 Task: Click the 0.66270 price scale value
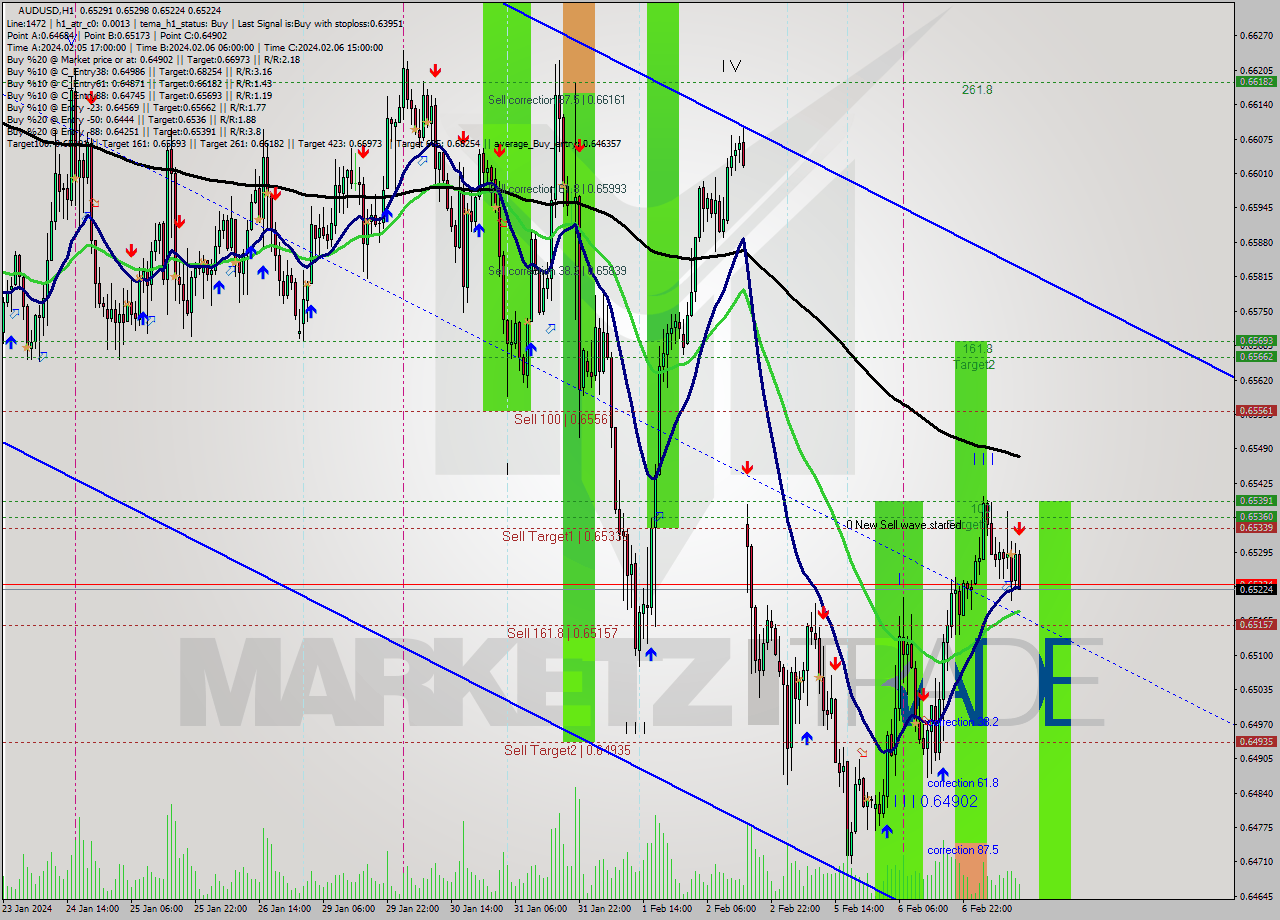point(1256,35)
